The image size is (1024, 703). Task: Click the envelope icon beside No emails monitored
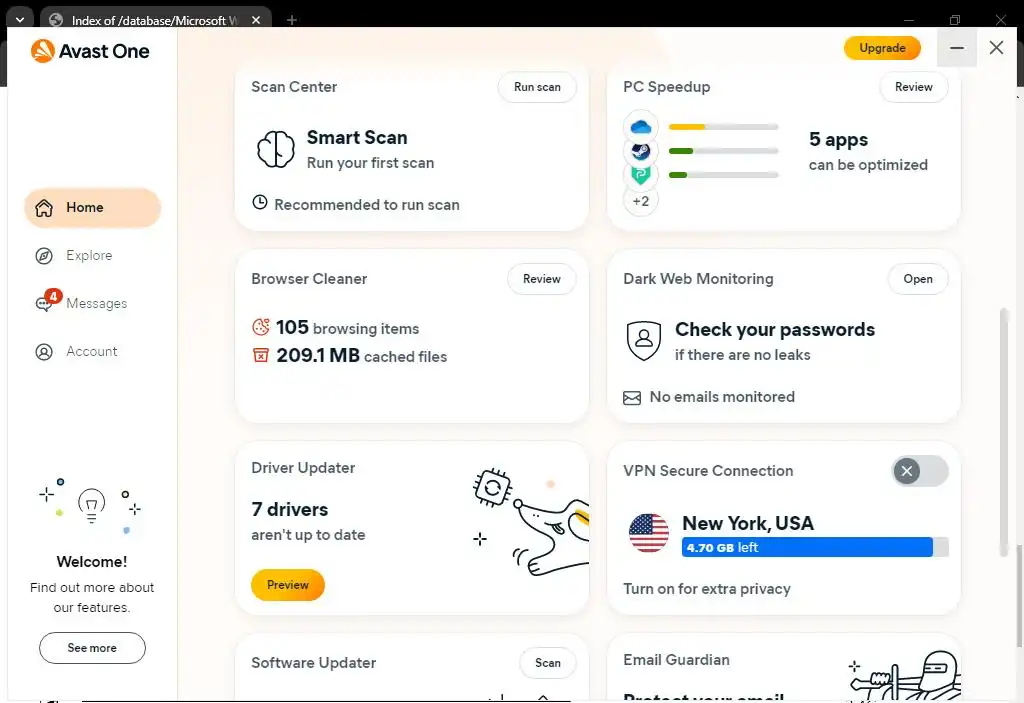click(632, 398)
